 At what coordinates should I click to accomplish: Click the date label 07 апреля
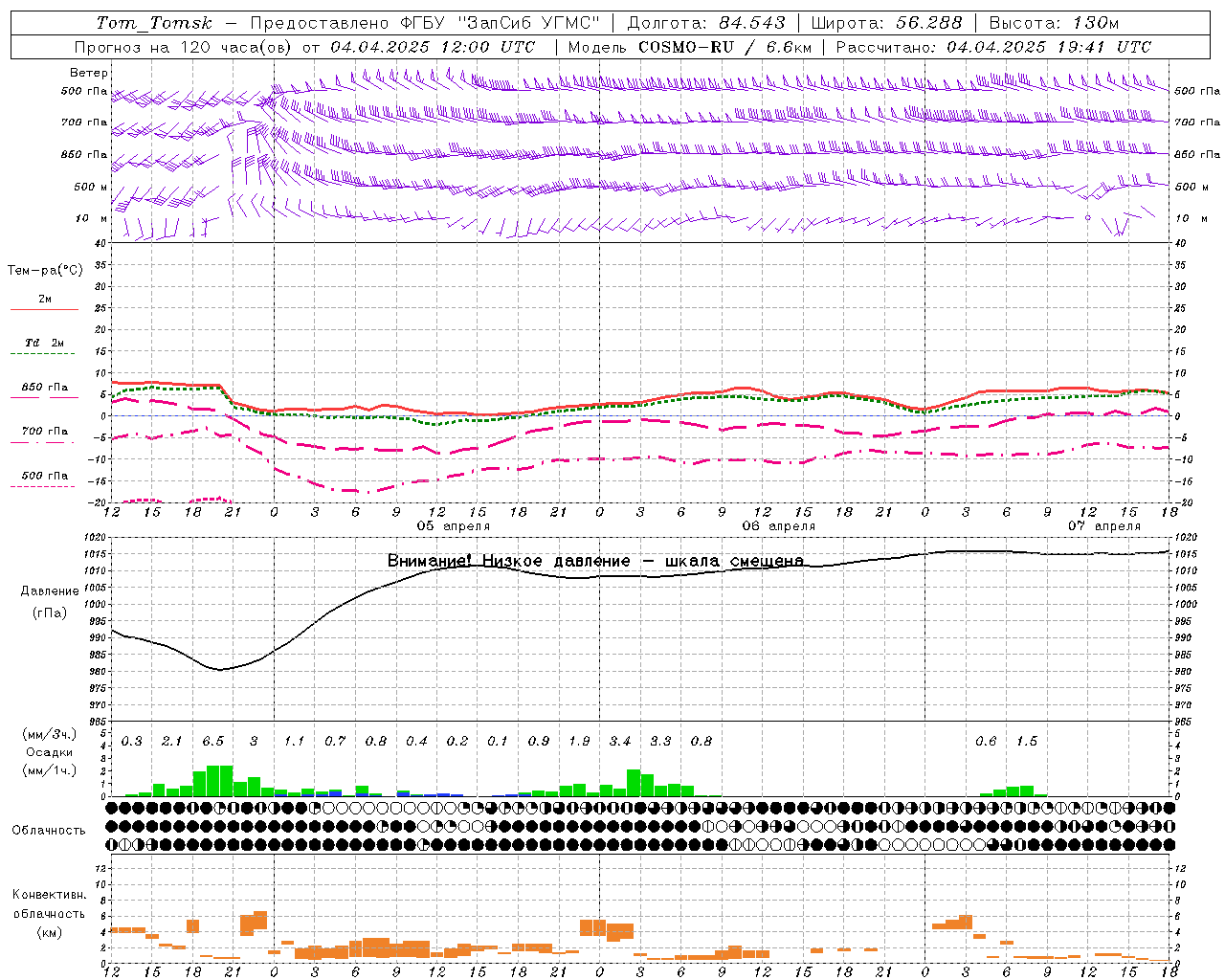[1104, 526]
